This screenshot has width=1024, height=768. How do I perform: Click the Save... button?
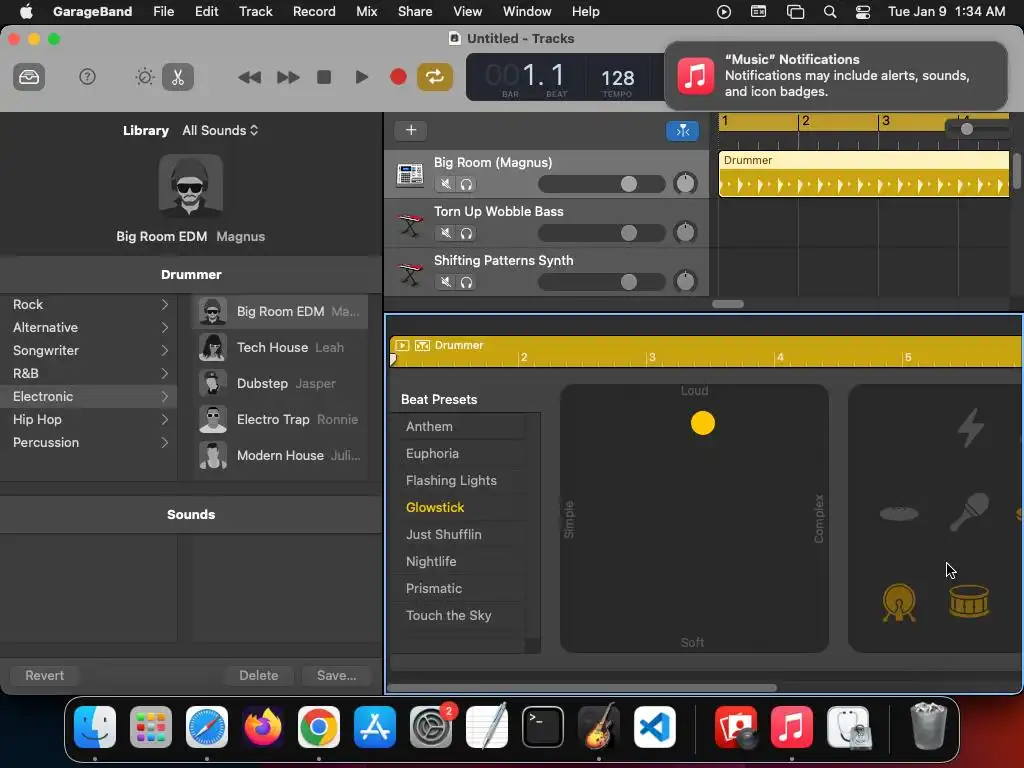(x=336, y=675)
